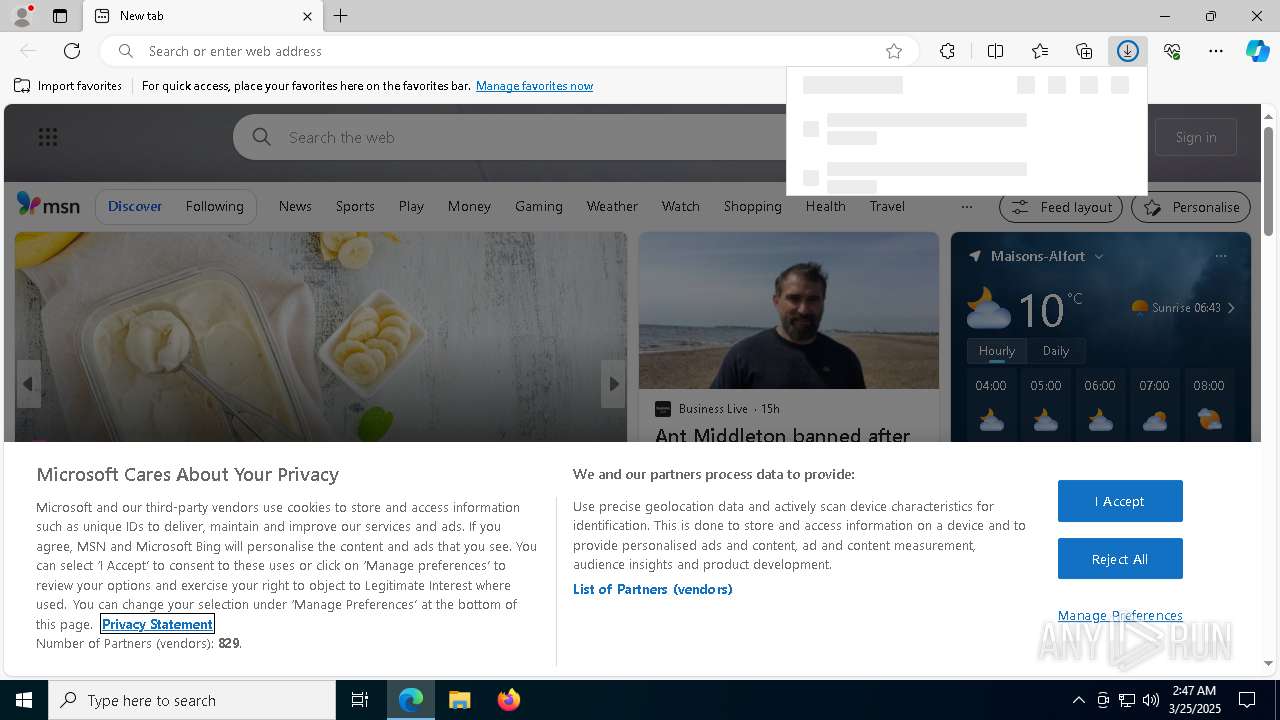Switch weather to Daily tab
1280x720 pixels.
[1056, 351]
